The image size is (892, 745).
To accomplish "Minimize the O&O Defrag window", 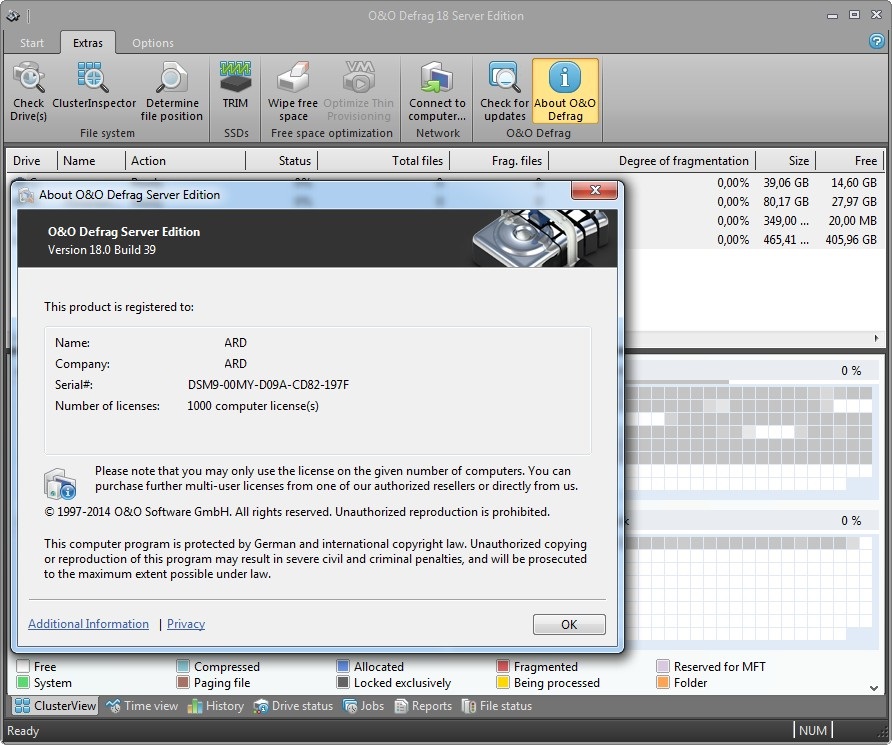I will point(832,15).
